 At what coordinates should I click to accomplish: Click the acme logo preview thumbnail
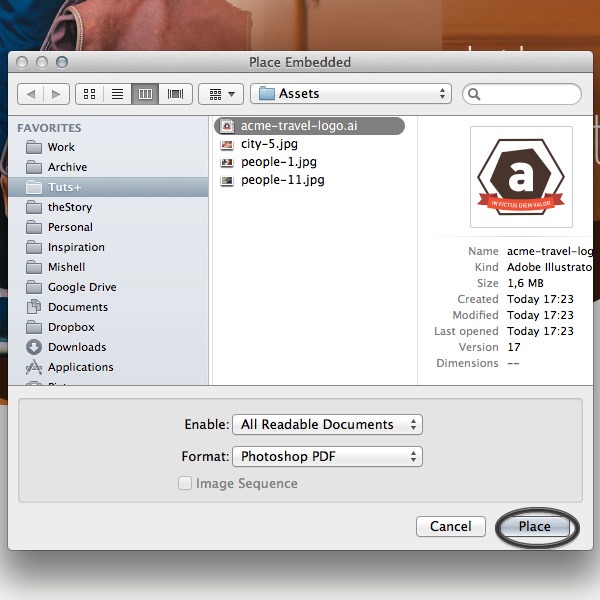[x=521, y=177]
